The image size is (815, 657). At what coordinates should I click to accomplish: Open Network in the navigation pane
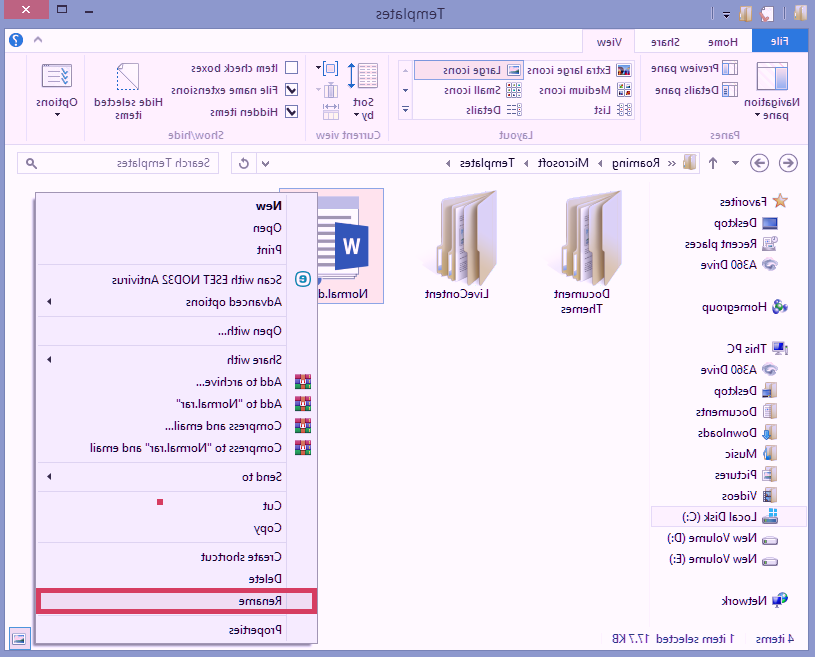point(755,601)
